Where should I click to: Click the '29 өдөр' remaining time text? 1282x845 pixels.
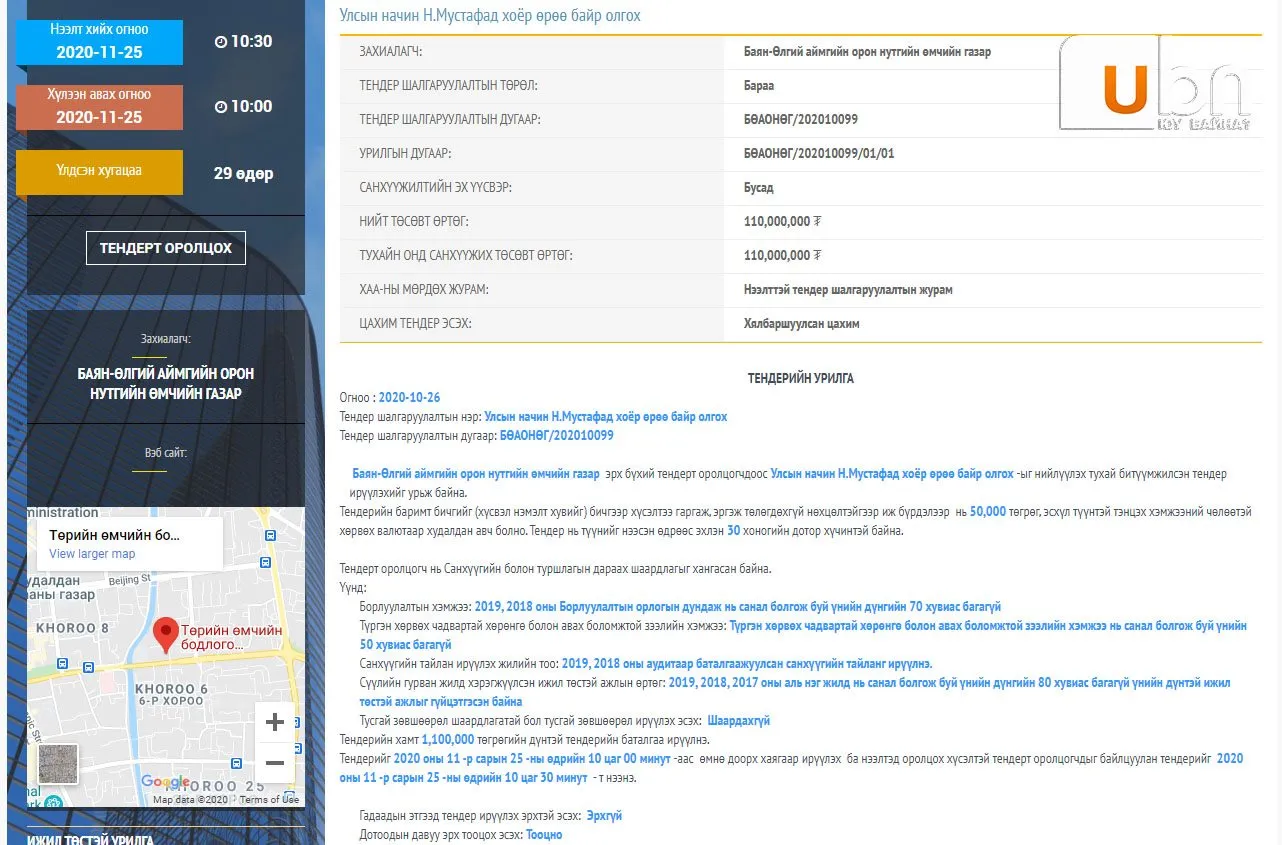click(x=244, y=173)
